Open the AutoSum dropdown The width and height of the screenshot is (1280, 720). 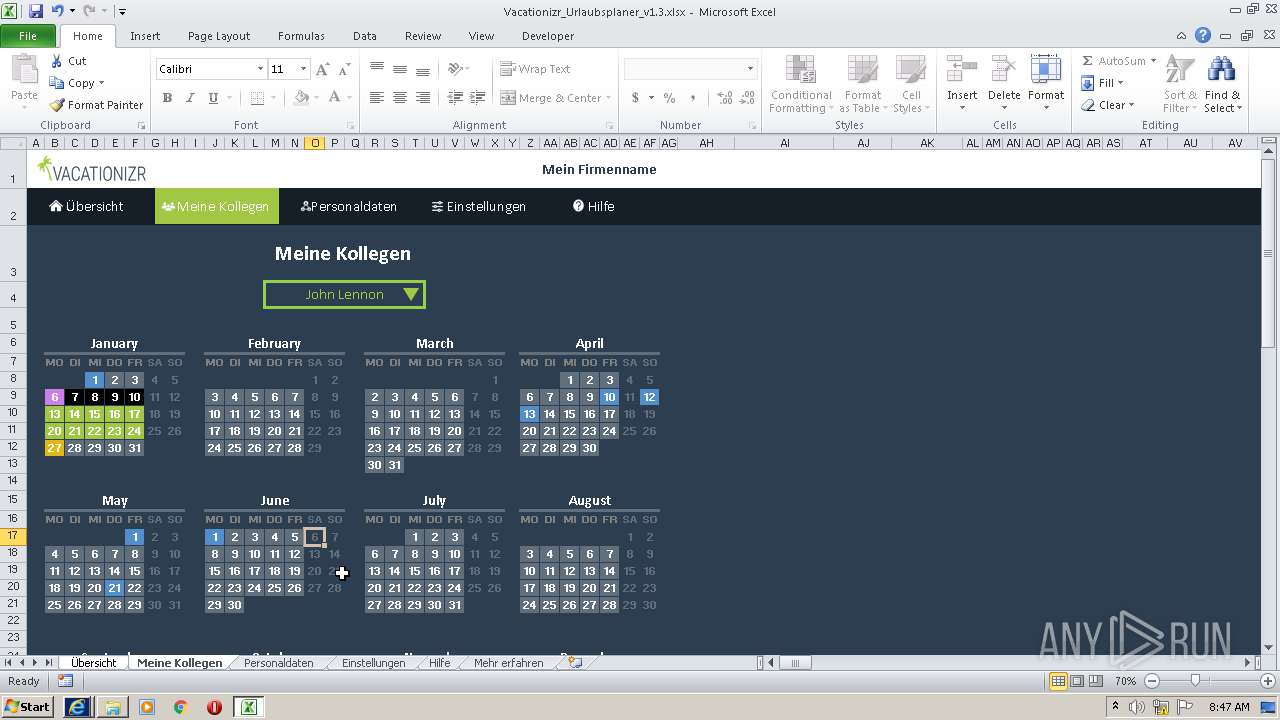pos(1153,61)
